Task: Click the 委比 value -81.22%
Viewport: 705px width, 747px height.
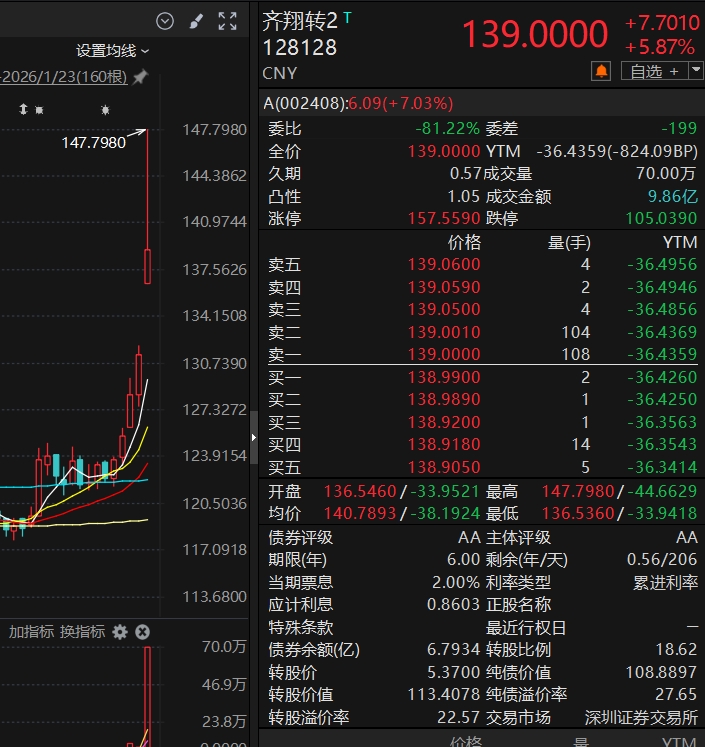Action: (x=447, y=128)
